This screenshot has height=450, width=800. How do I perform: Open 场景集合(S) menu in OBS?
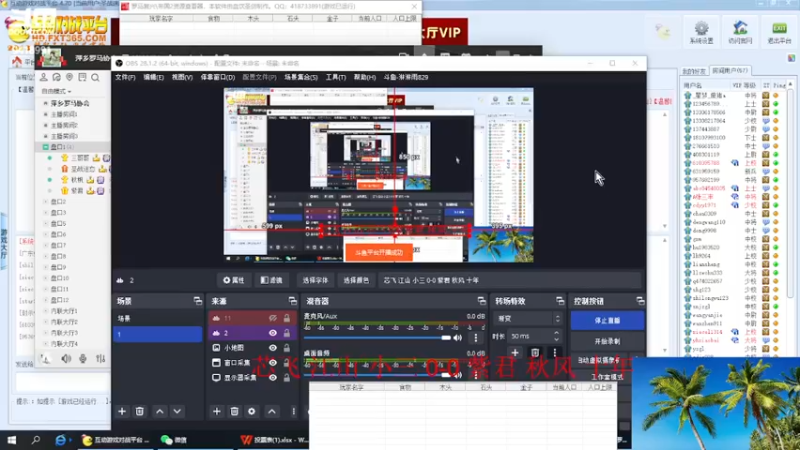tap(301, 77)
